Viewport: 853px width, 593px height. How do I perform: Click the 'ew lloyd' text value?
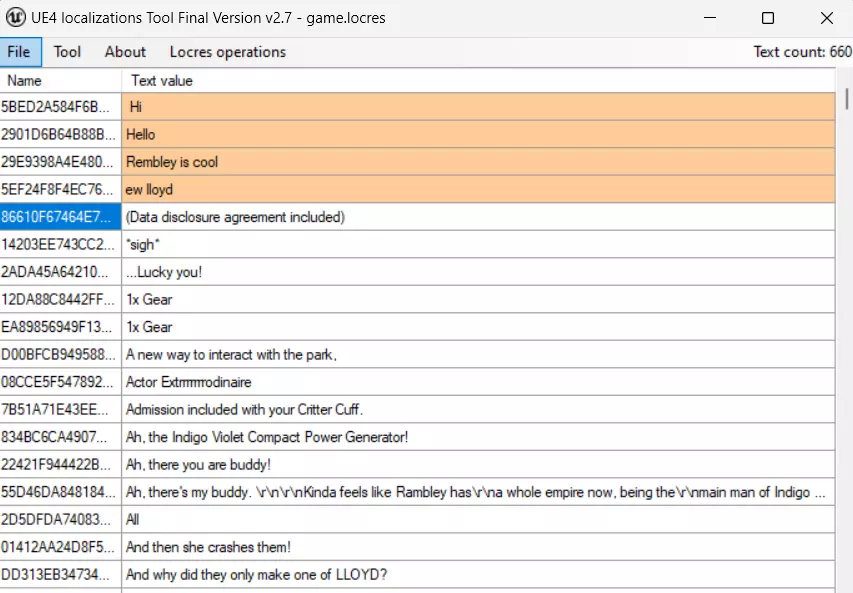[149, 189]
